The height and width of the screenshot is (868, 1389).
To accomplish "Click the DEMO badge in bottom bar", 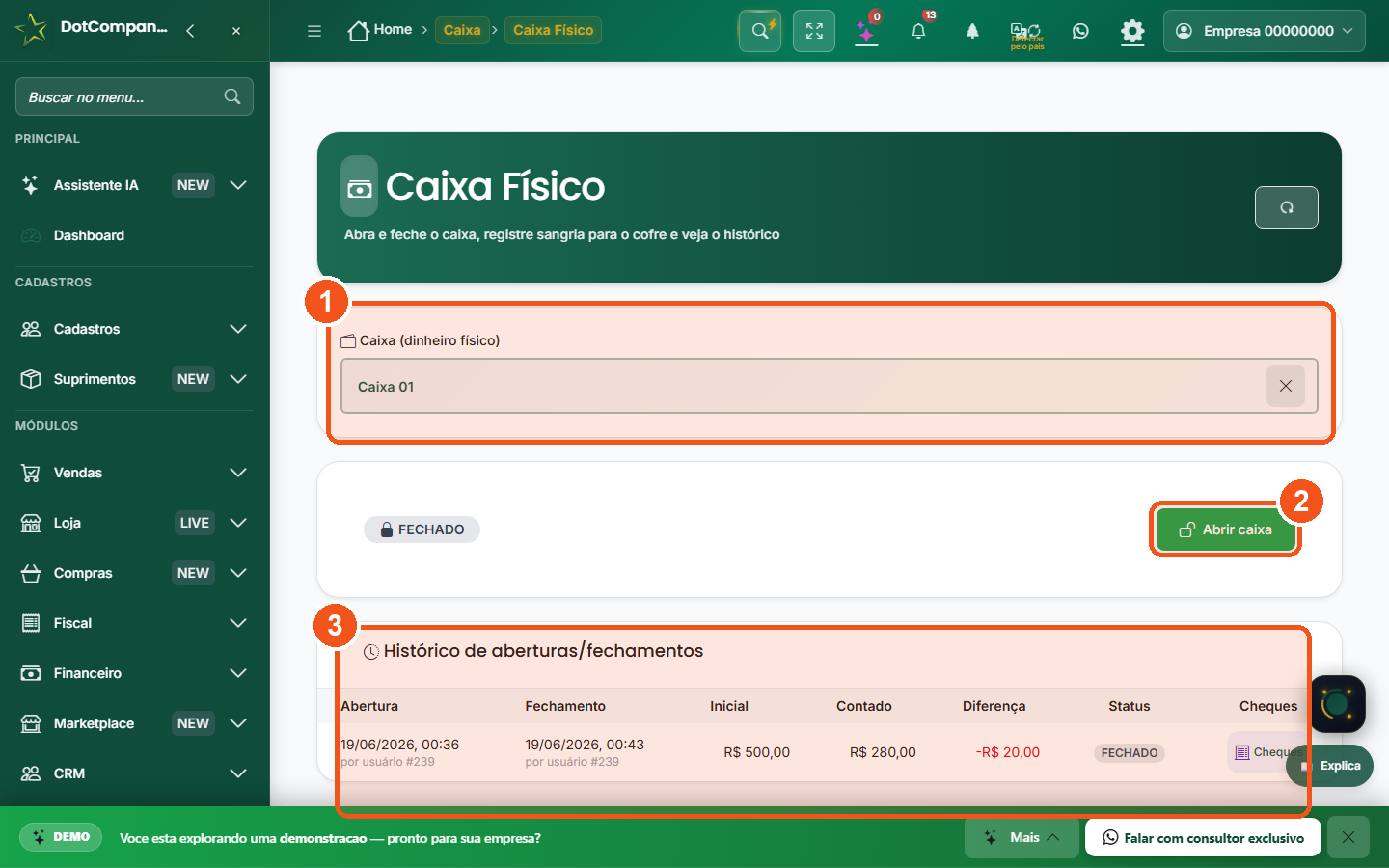I will pos(61,837).
